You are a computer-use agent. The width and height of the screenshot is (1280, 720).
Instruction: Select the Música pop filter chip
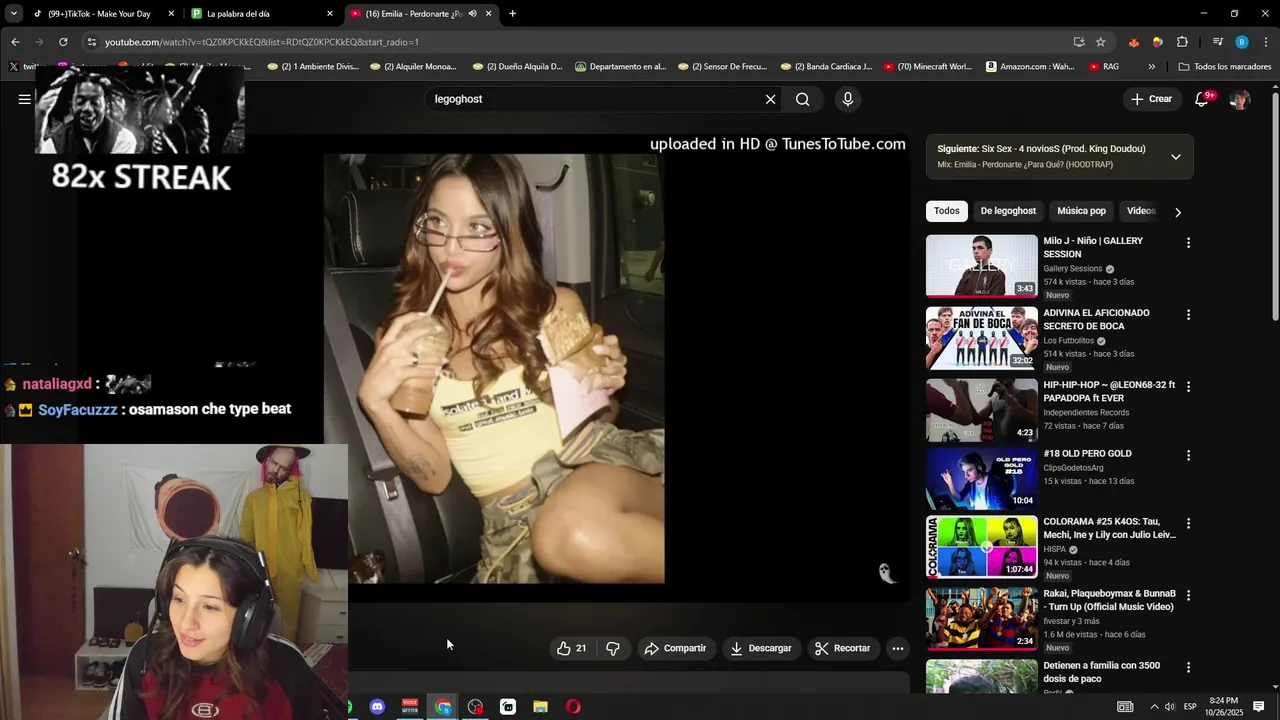coord(1082,211)
